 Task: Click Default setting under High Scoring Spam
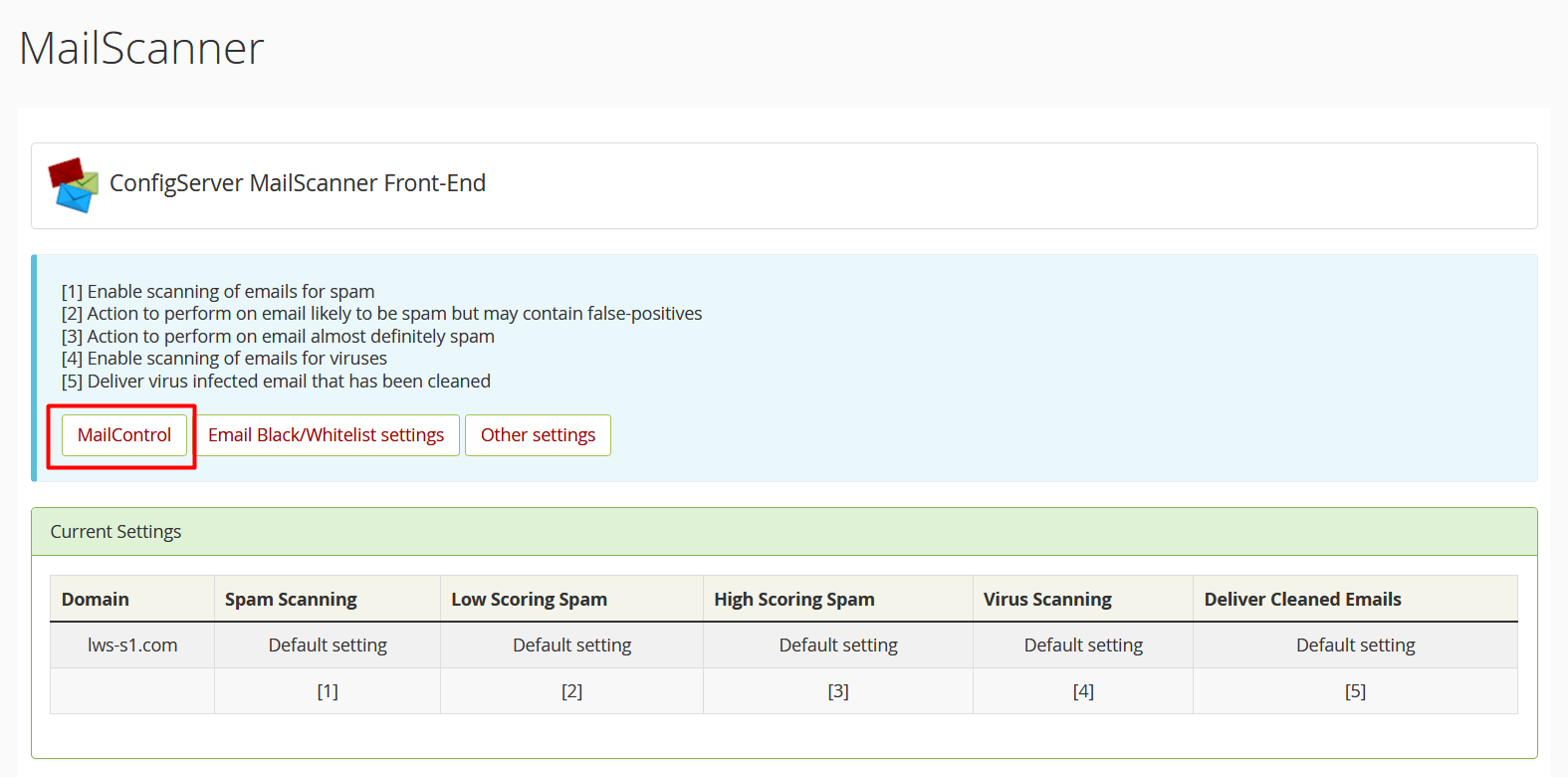(838, 645)
